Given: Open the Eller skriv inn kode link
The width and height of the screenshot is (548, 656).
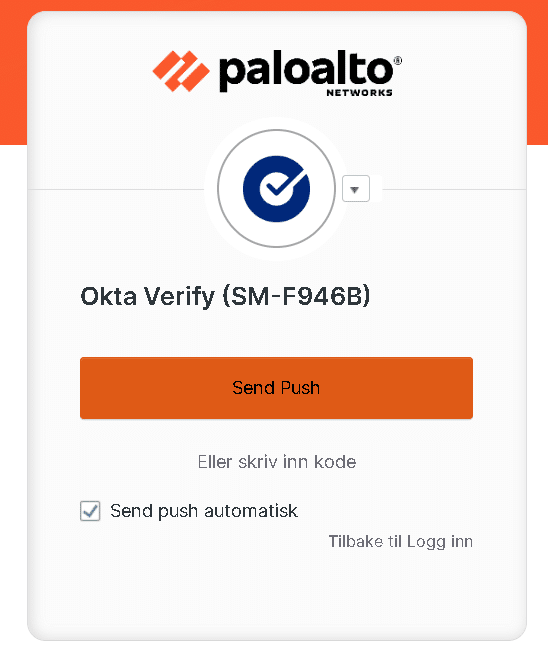Looking at the screenshot, I should coord(277,462).
